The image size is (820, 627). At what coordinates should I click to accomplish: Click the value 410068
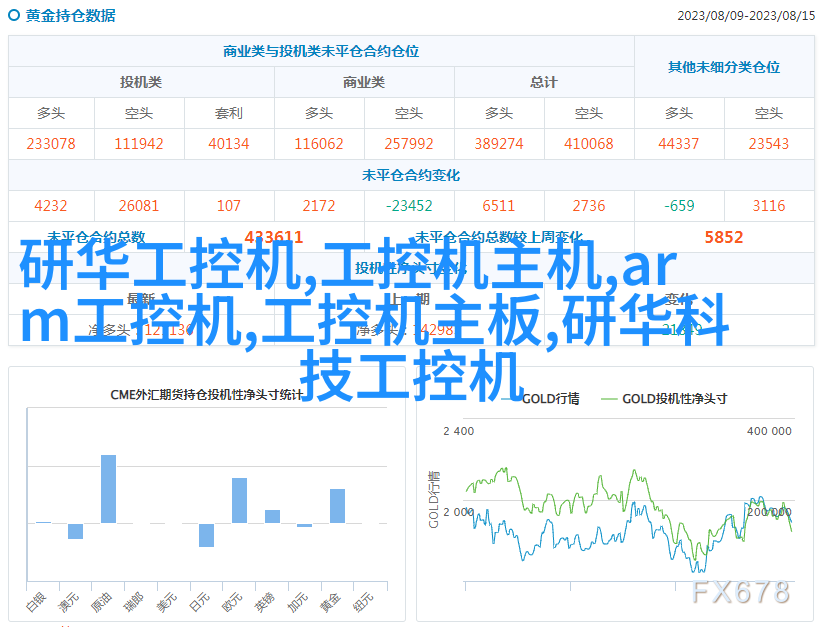(588, 144)
